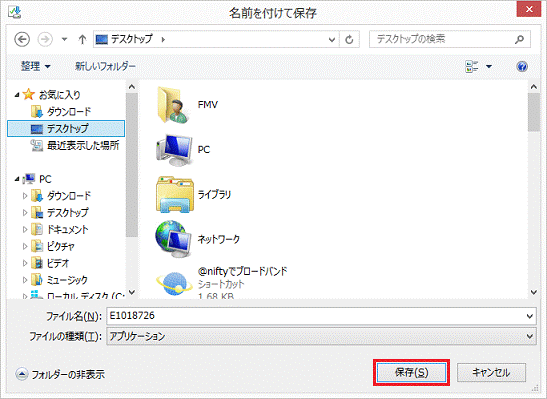Refresh the デスクトップ location

coord(349,39)
